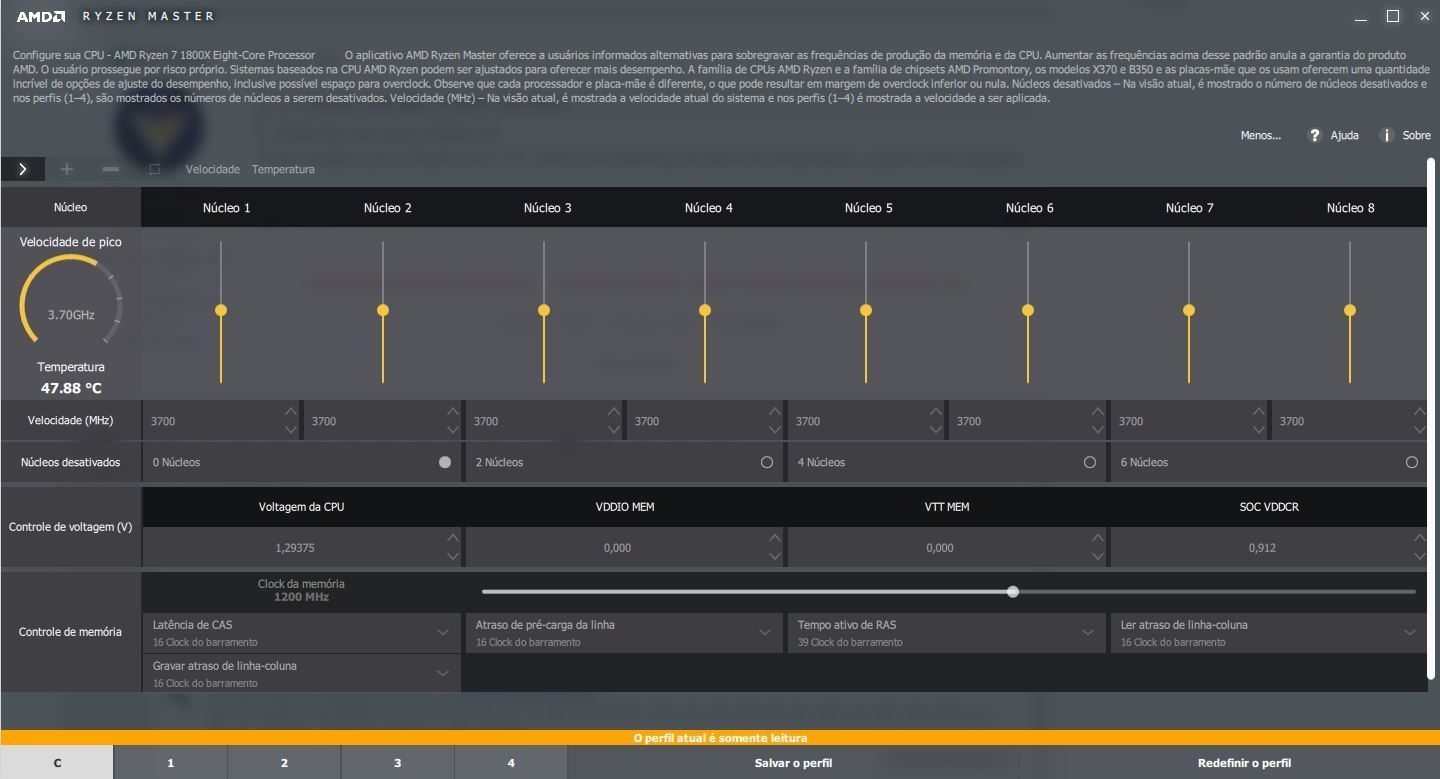Adjust the Núcleo 1 speed slider

click(x=221, y=310)
